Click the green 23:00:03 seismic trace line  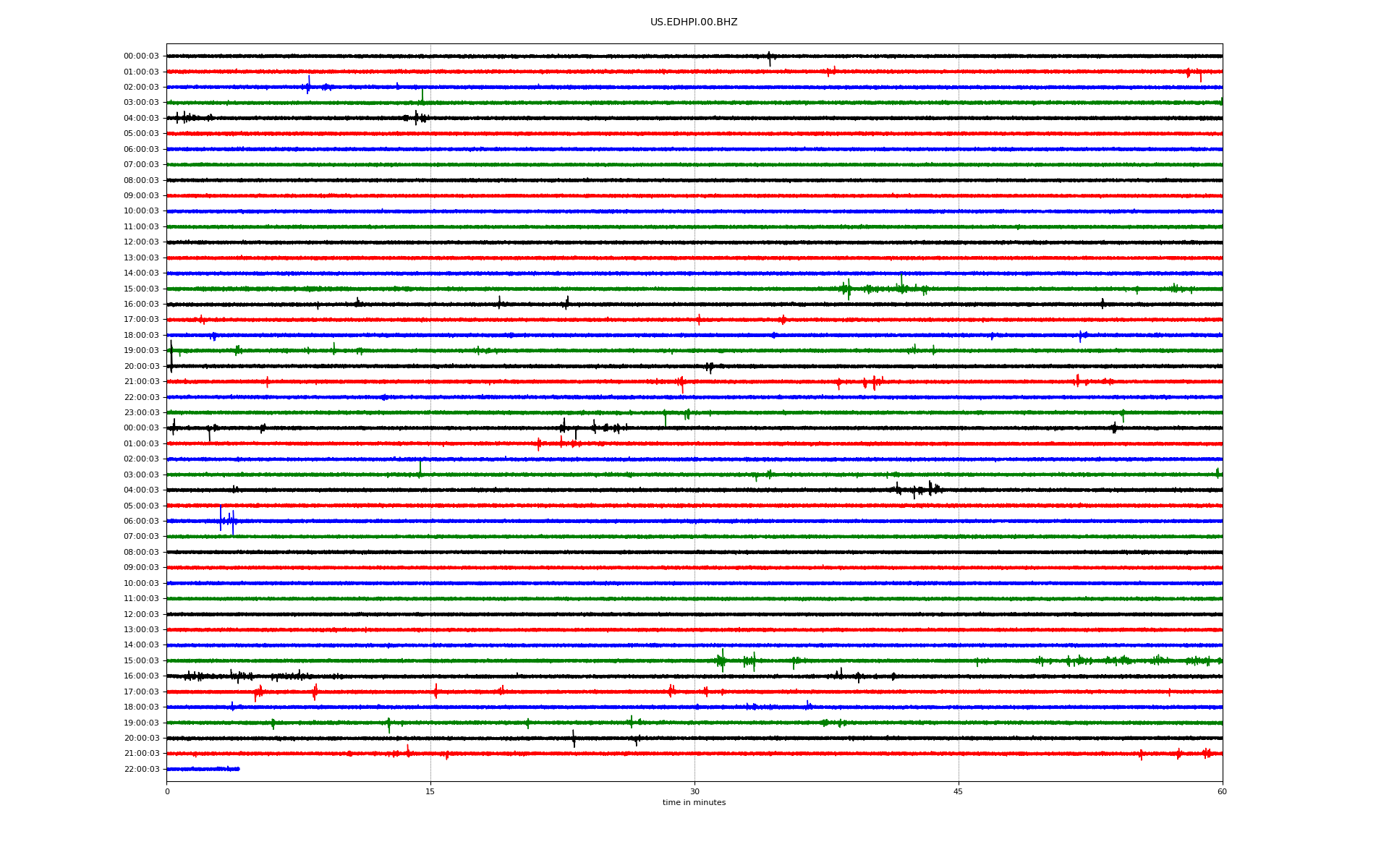tap(694, 413)
